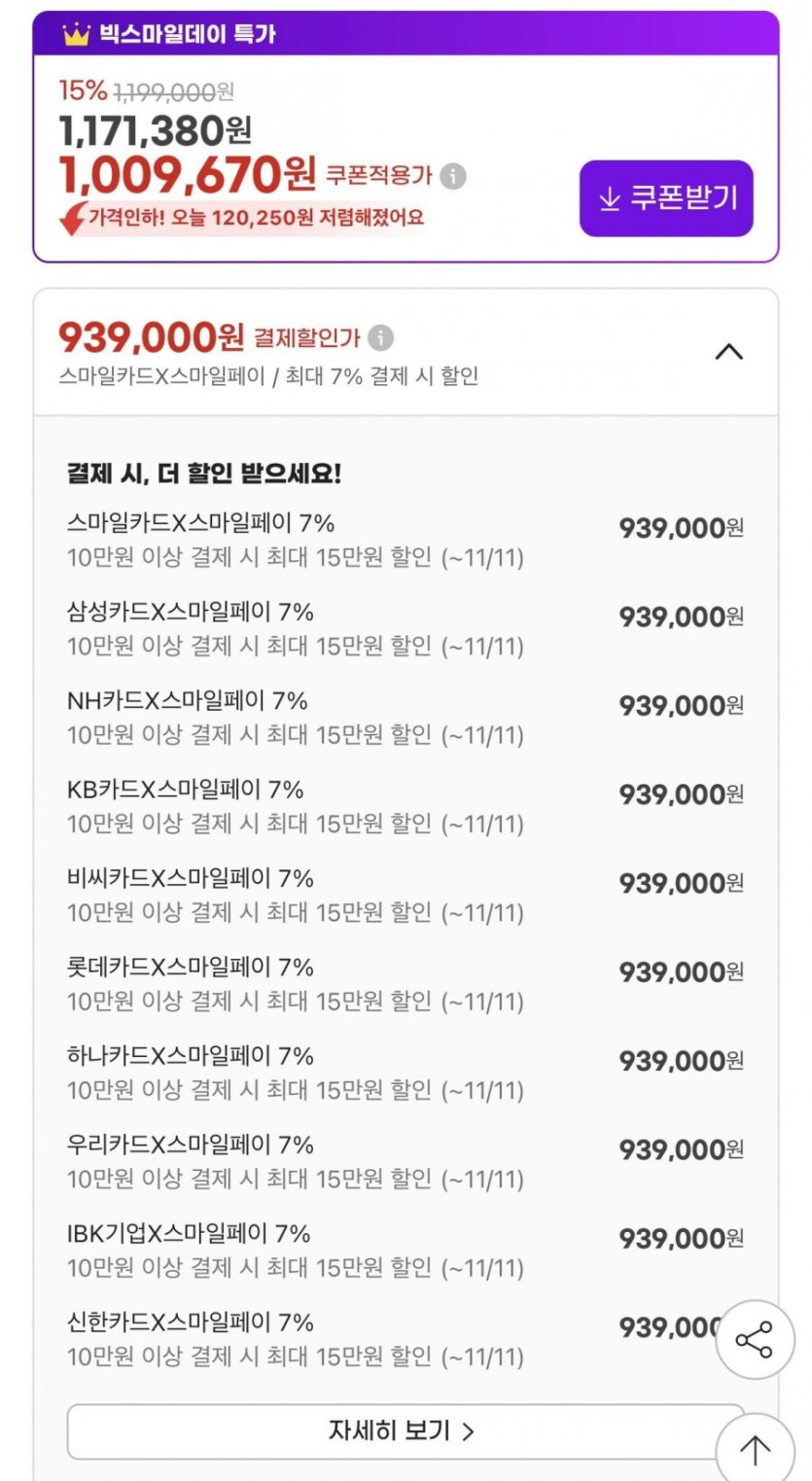Collapse the 결제할인가 payment discount section
Viewport: 812px width, 1481px height.
(x=728, y=351)
